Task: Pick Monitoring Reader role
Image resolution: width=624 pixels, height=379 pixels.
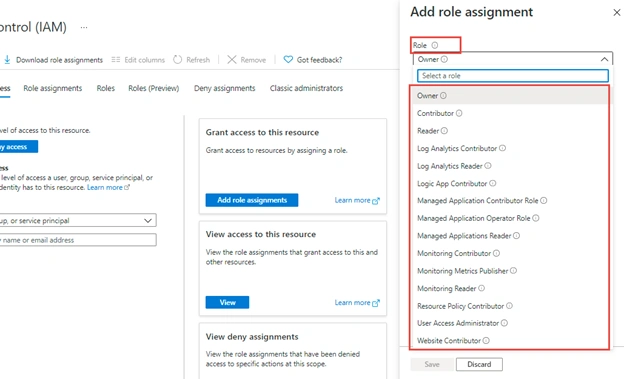Action: (511, 288)
